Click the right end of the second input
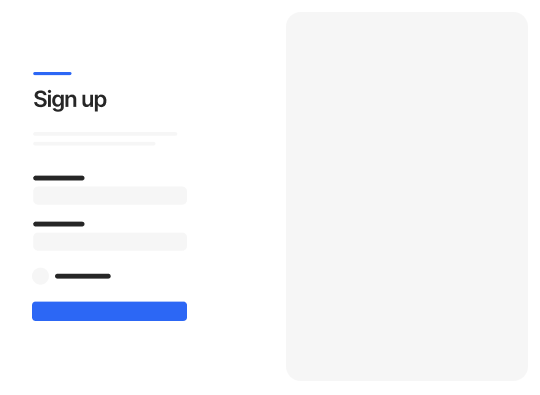The image size is (540, 395). click(182, 242)
